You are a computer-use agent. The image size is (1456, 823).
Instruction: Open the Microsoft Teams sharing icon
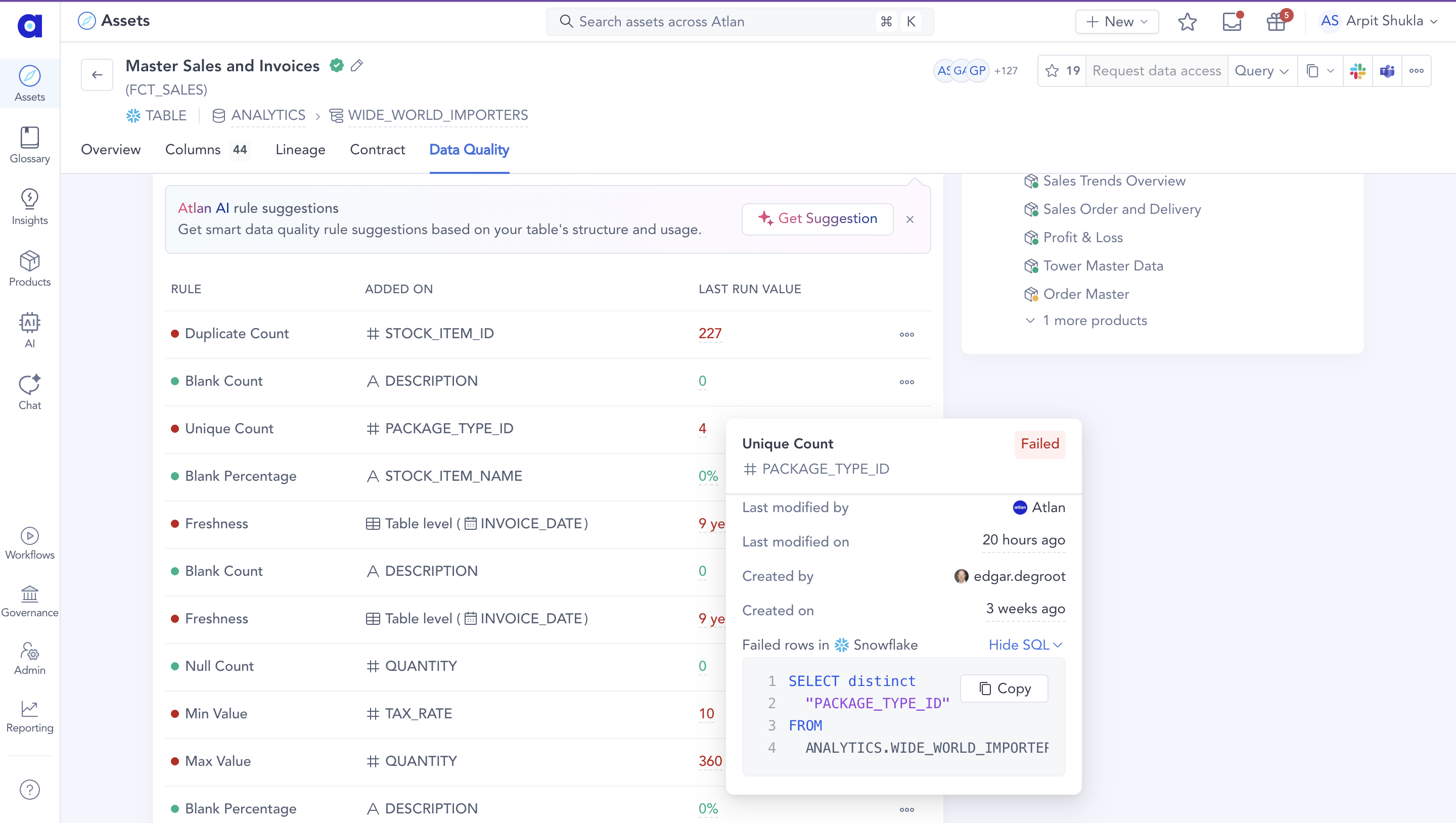(x=1386, y=71)
